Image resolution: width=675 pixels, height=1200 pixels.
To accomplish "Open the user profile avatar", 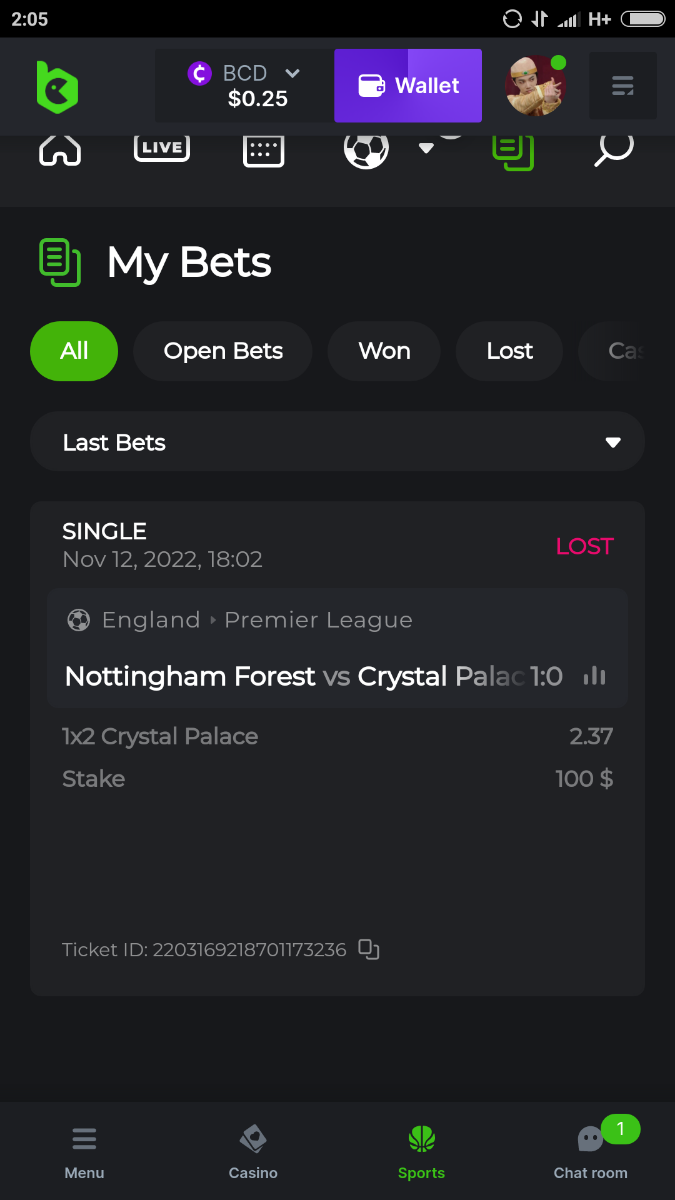I will click(x=536, y=86).
